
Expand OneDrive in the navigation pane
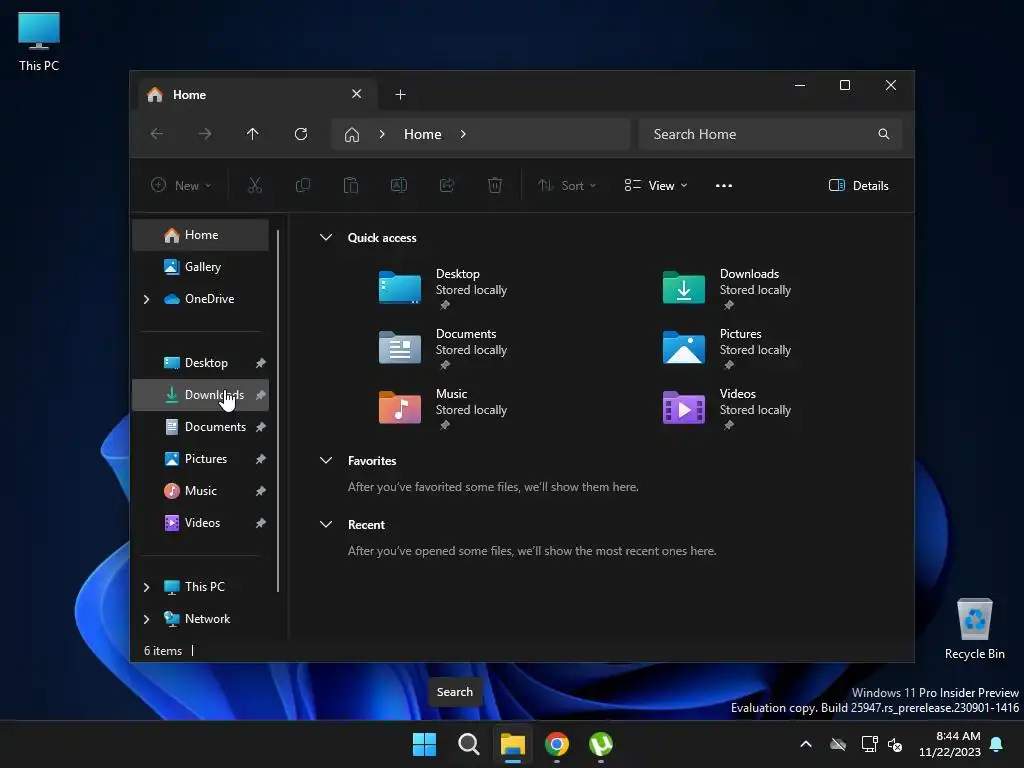pos(146,299)
